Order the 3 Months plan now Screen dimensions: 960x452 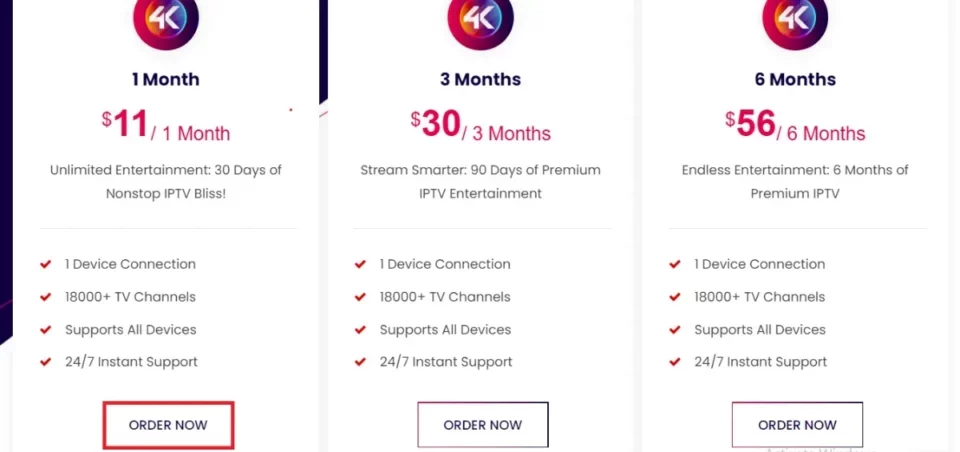coord(483,425)
